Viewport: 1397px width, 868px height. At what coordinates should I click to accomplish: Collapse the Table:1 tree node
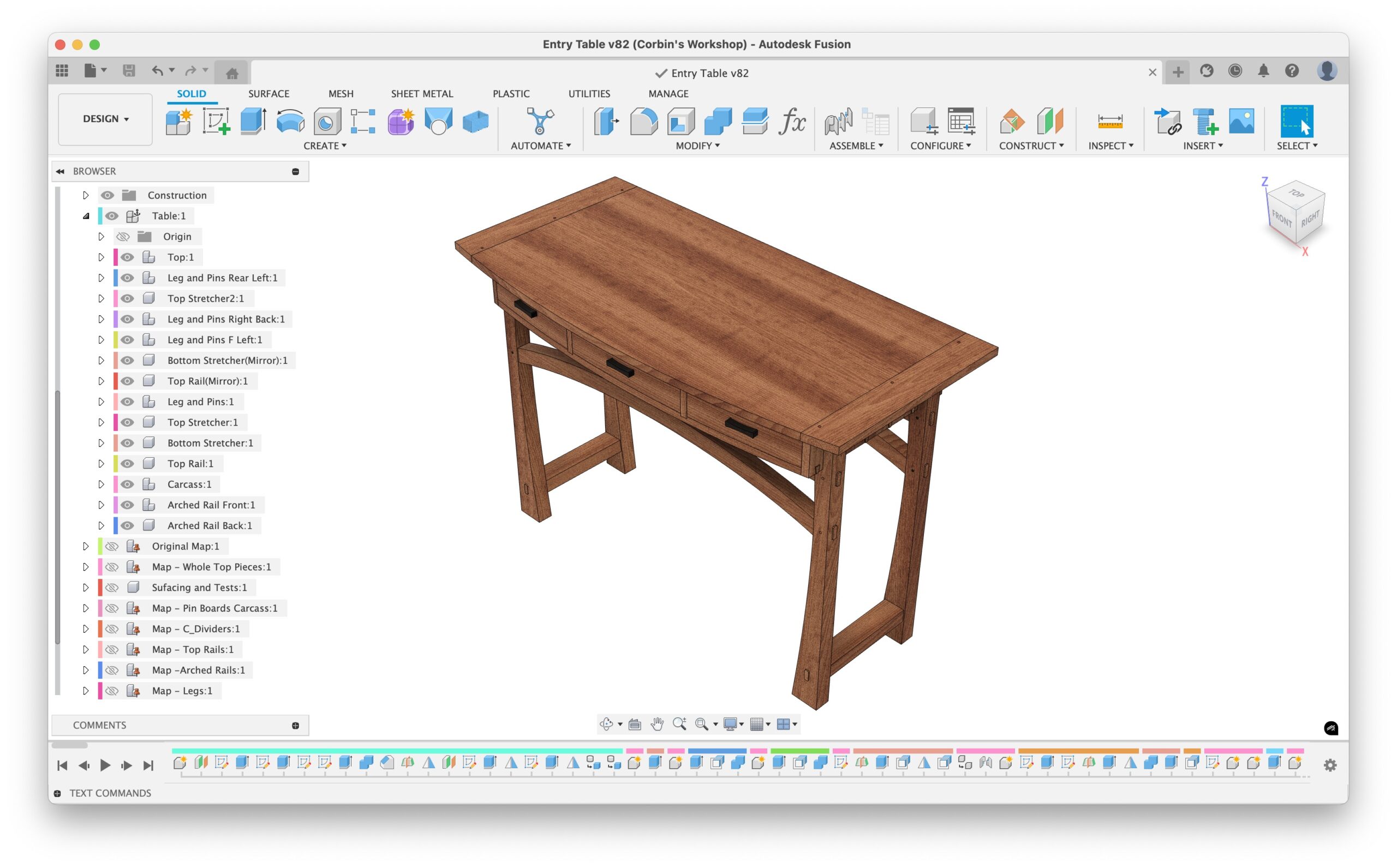point(86,216)
